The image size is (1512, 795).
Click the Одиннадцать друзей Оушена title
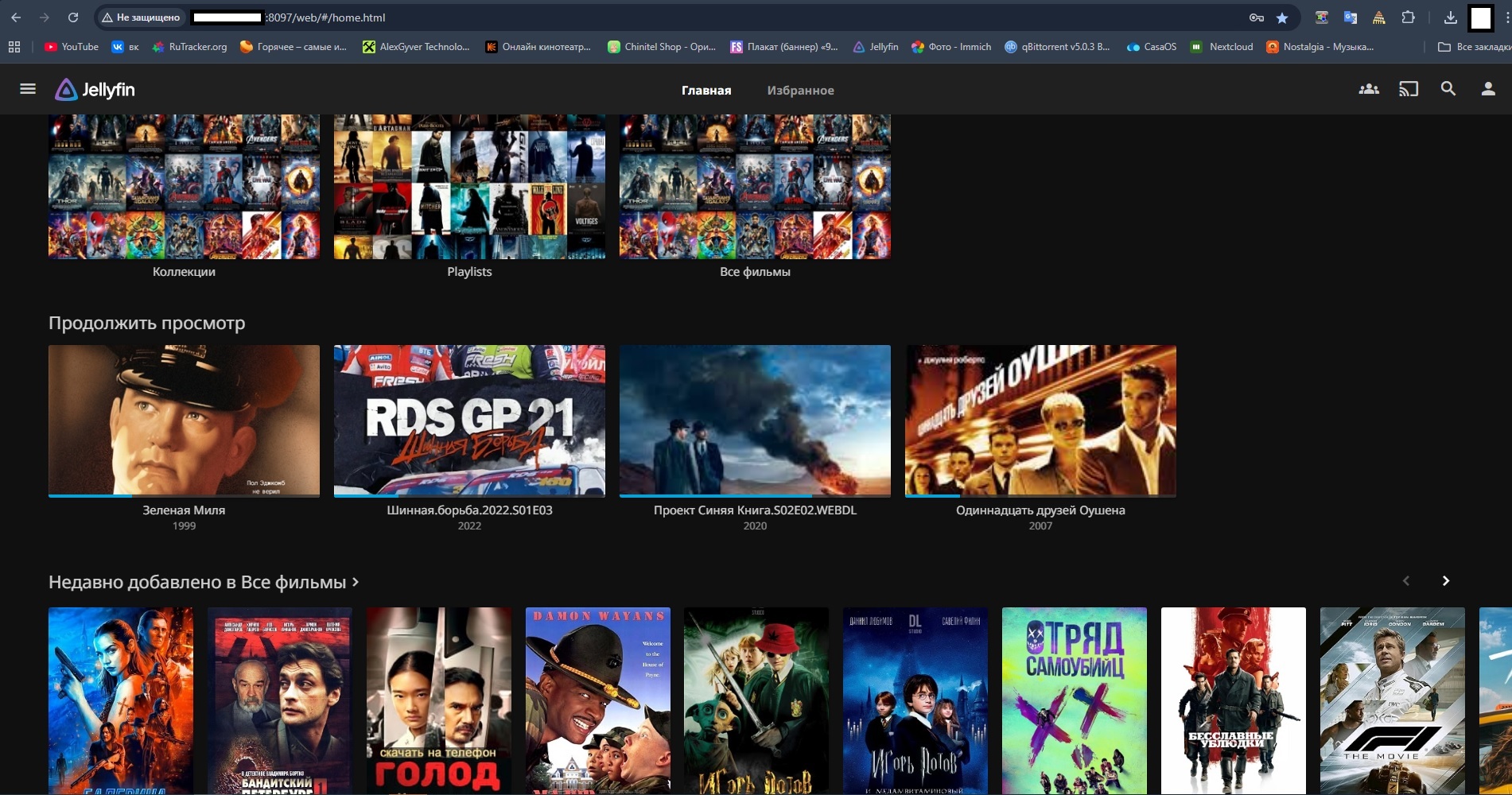(x=1040, y=510)
